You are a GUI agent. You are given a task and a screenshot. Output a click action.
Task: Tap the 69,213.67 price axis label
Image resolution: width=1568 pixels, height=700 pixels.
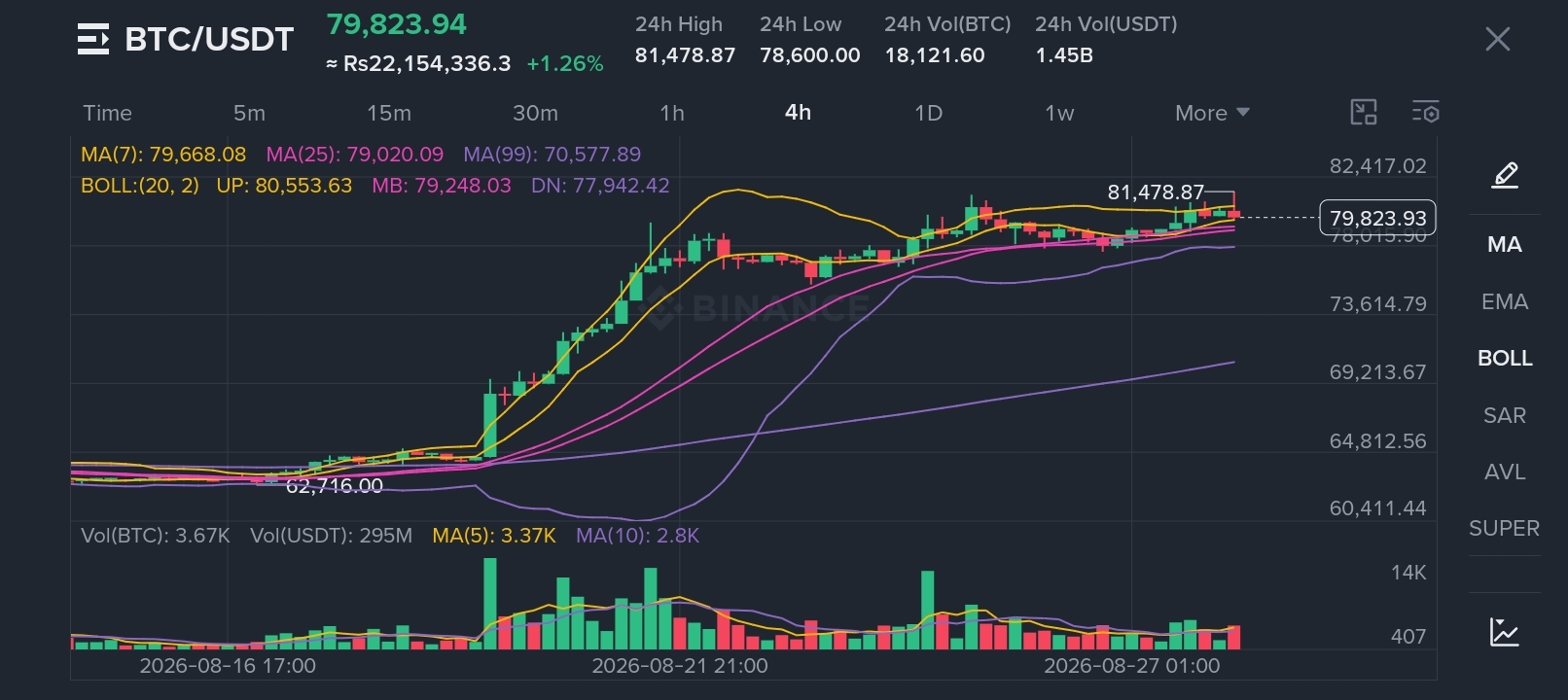coord(1377,372)
